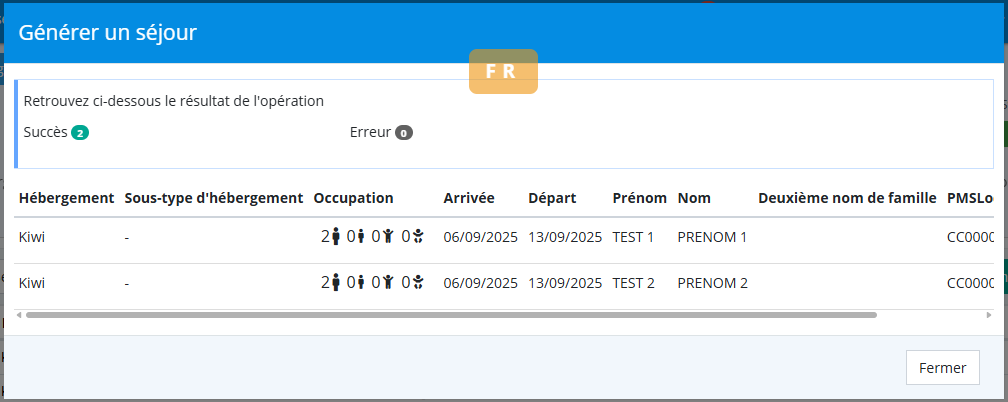
Task: Click the teenager occupancy icon in second row
Action: pyautogui.click(x=361, y=283)
